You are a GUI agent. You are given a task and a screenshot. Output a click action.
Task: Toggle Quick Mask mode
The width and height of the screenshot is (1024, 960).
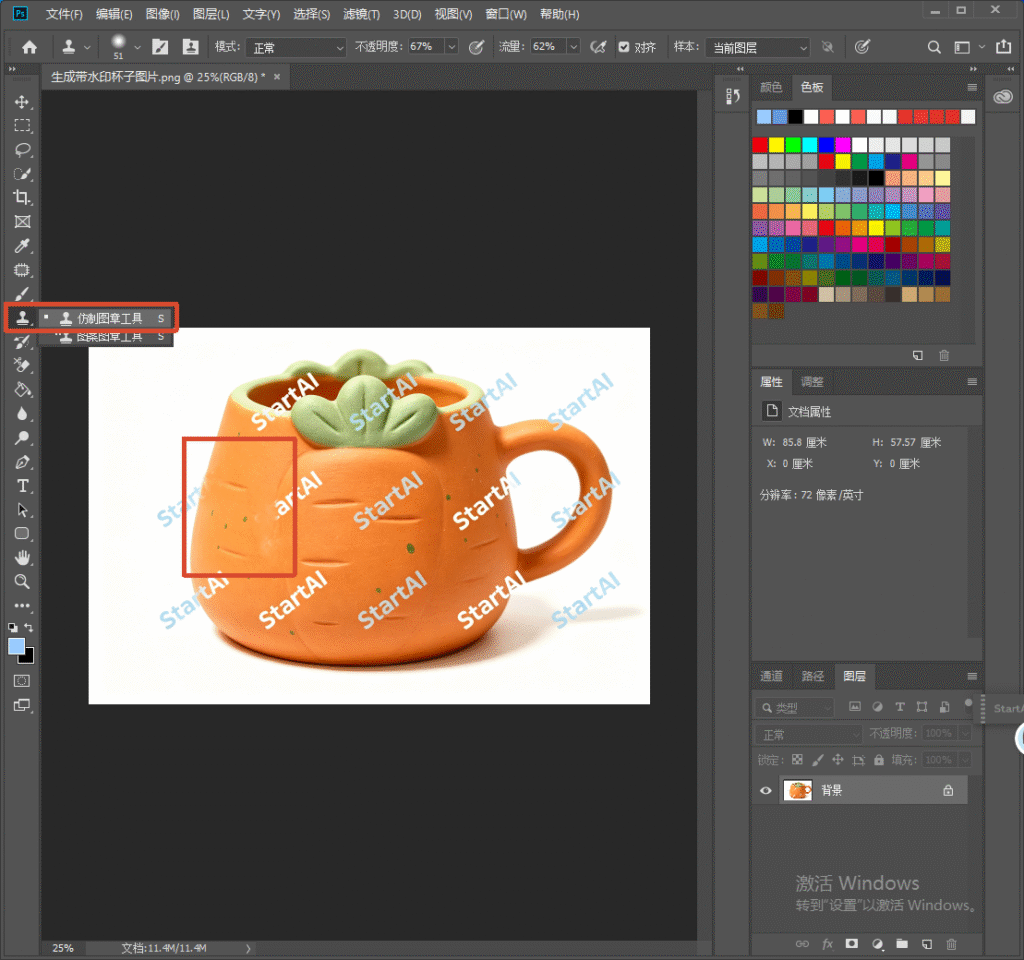pos(22,681)
